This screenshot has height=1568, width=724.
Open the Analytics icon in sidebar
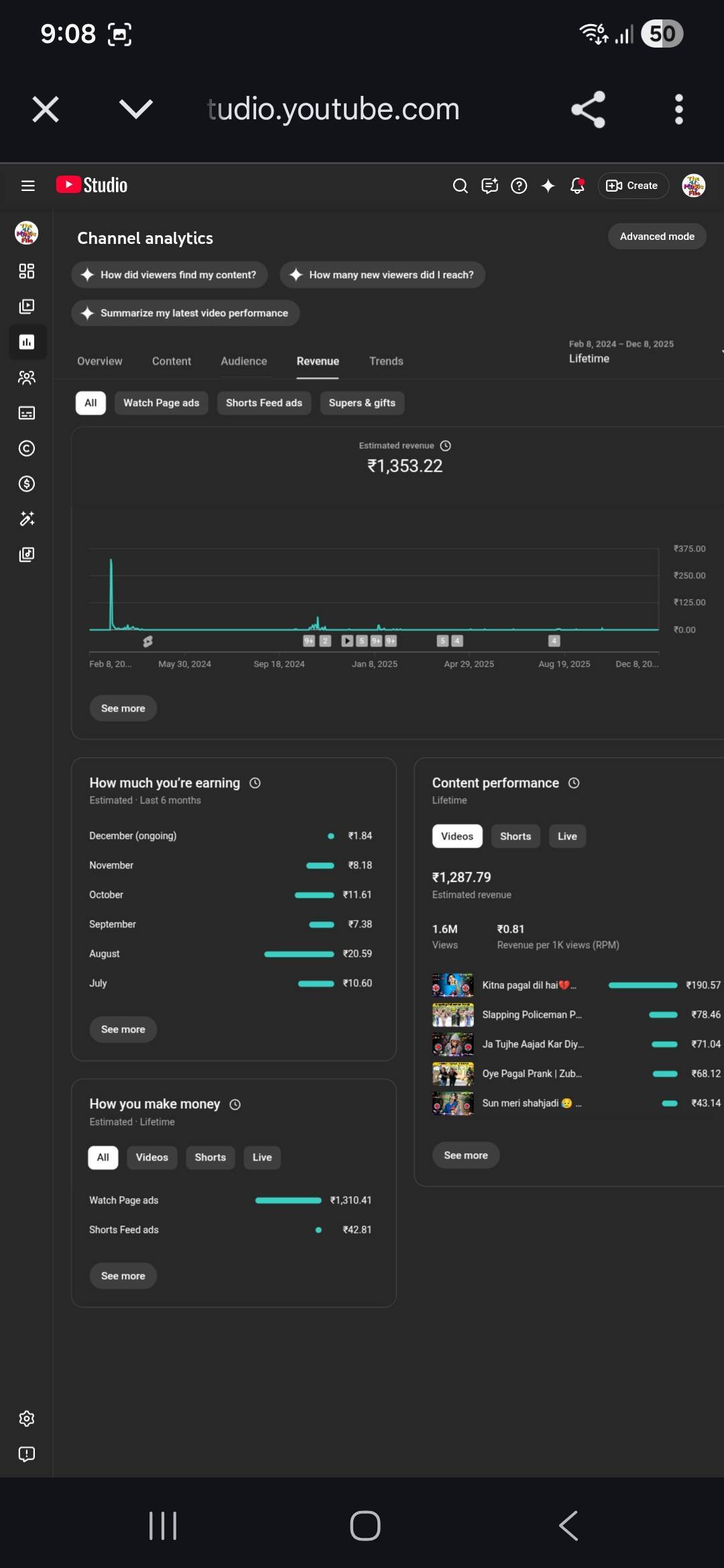[27, 342]
